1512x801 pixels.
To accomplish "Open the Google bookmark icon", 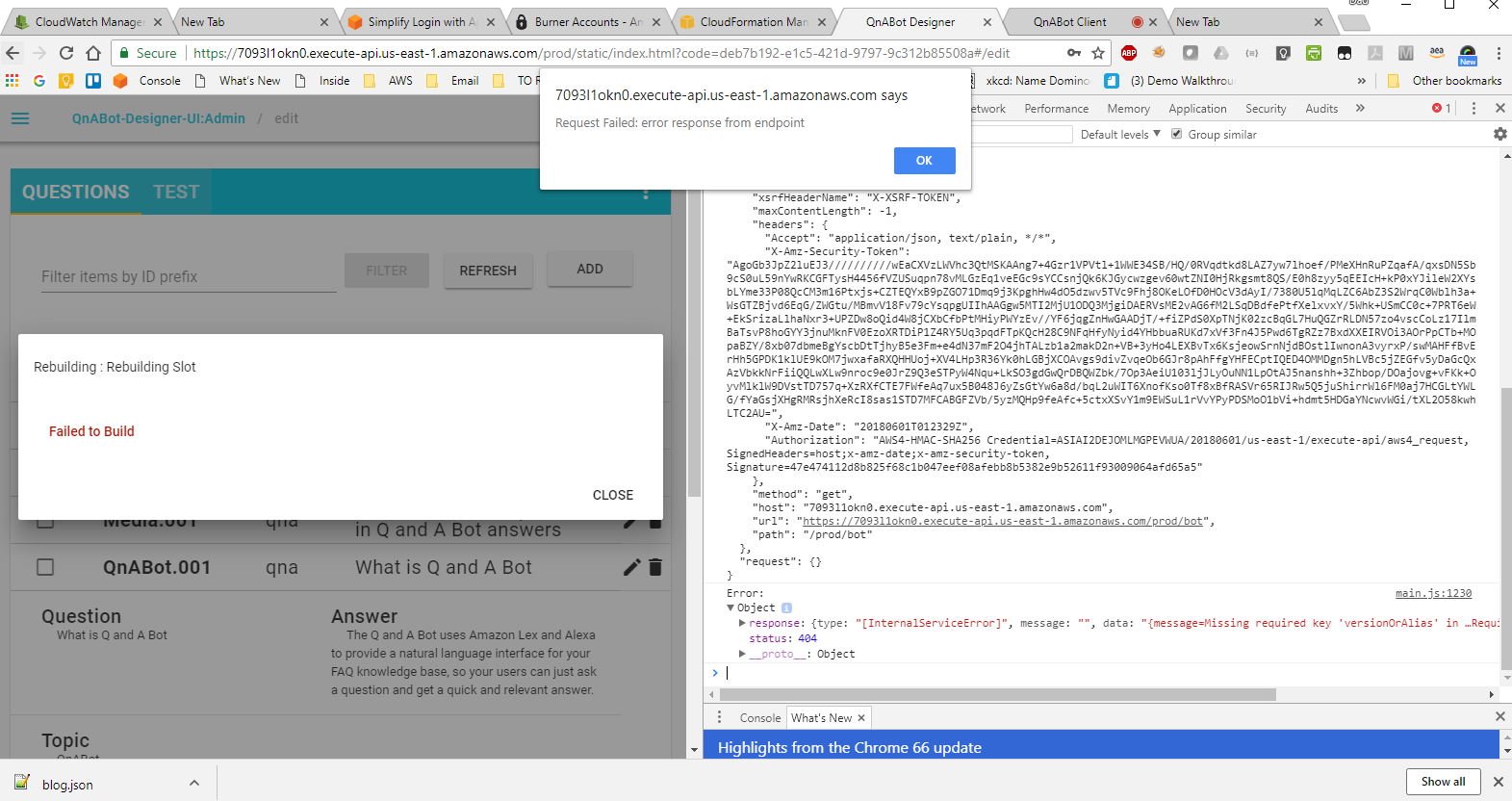I will point(39,81).
